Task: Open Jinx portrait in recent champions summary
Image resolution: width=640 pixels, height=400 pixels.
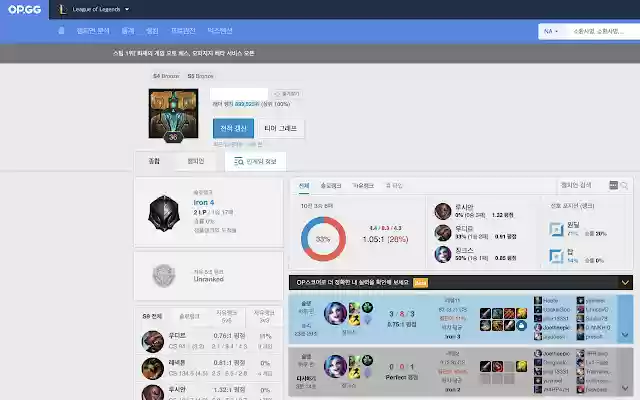Action: coord(443,254)
